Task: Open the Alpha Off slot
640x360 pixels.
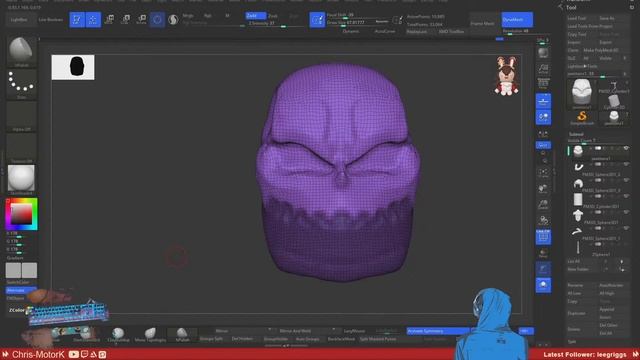Action: pos(21,116)
